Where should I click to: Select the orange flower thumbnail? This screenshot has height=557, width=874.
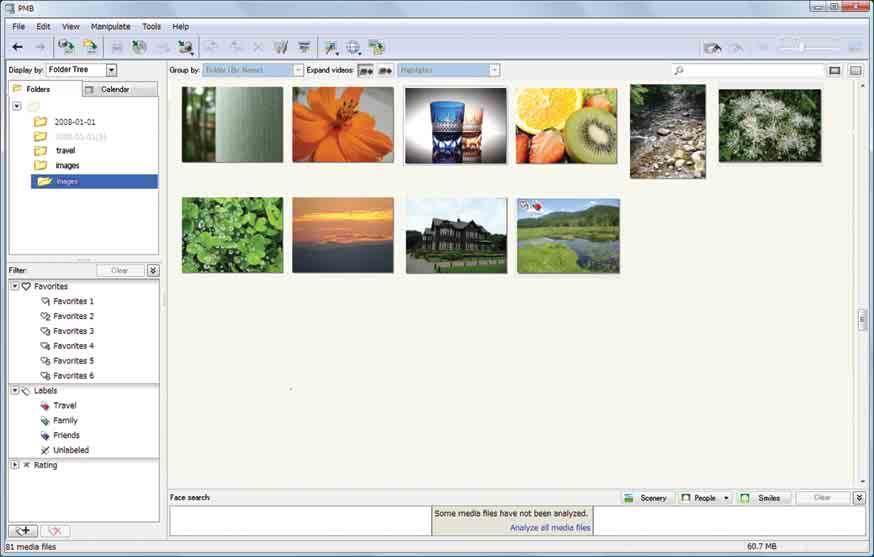[343, 124]
